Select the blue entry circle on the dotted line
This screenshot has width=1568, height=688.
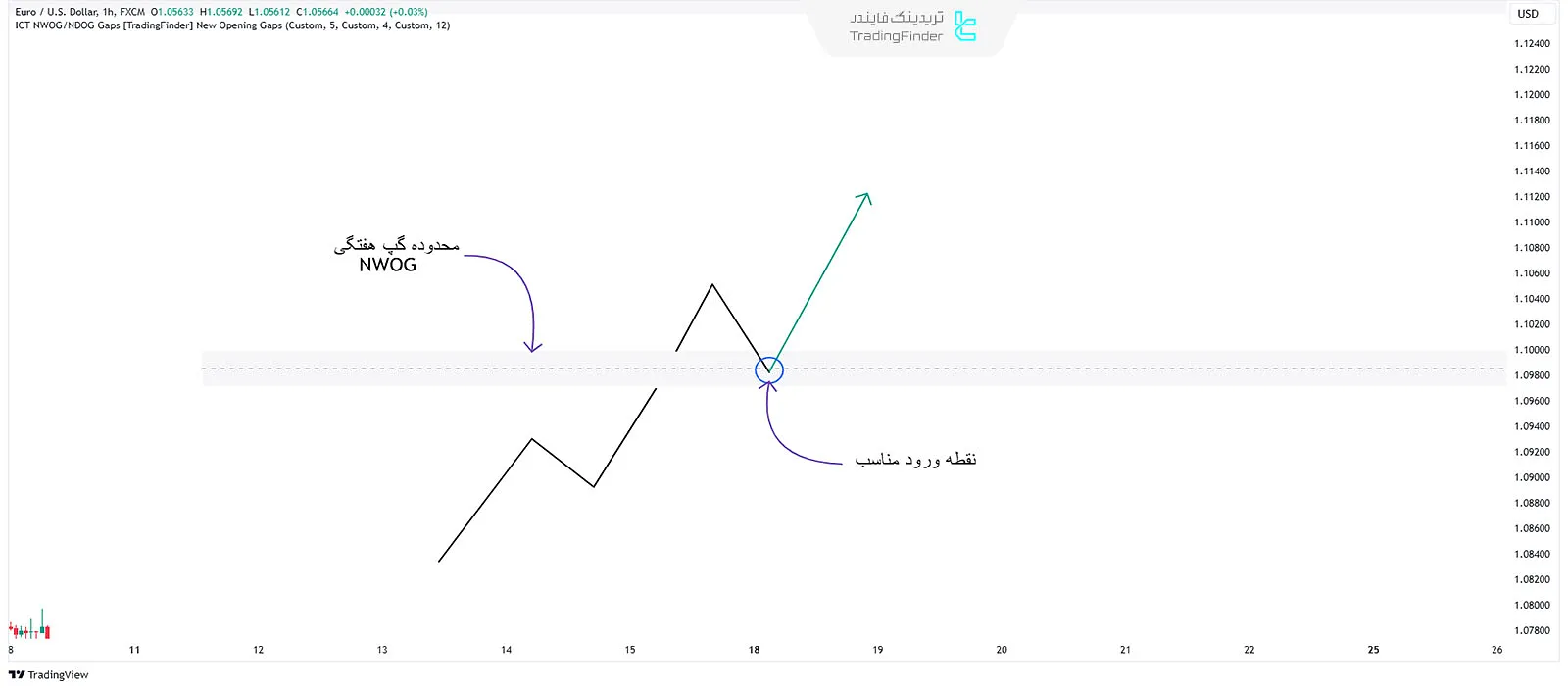(768, 370)
